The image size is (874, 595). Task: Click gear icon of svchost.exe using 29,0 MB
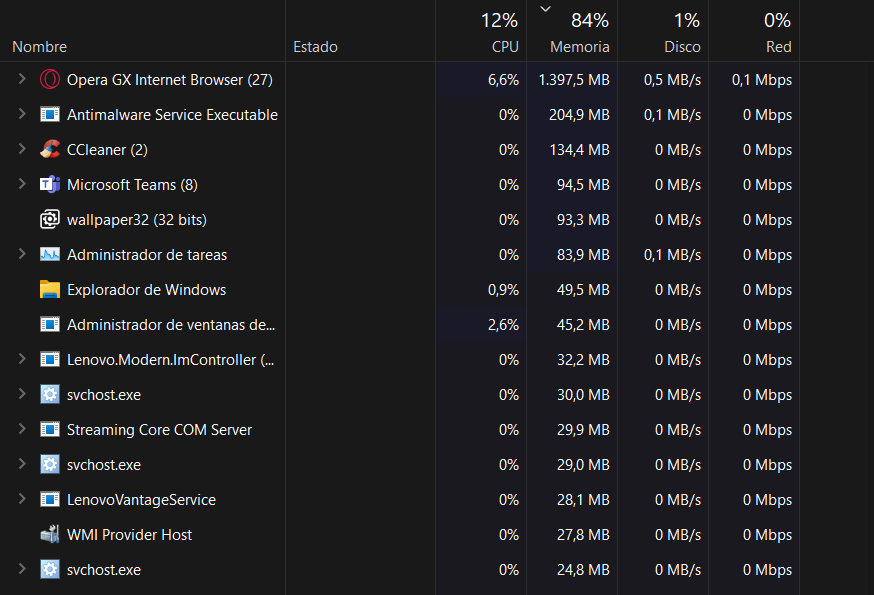click(50, 464)
